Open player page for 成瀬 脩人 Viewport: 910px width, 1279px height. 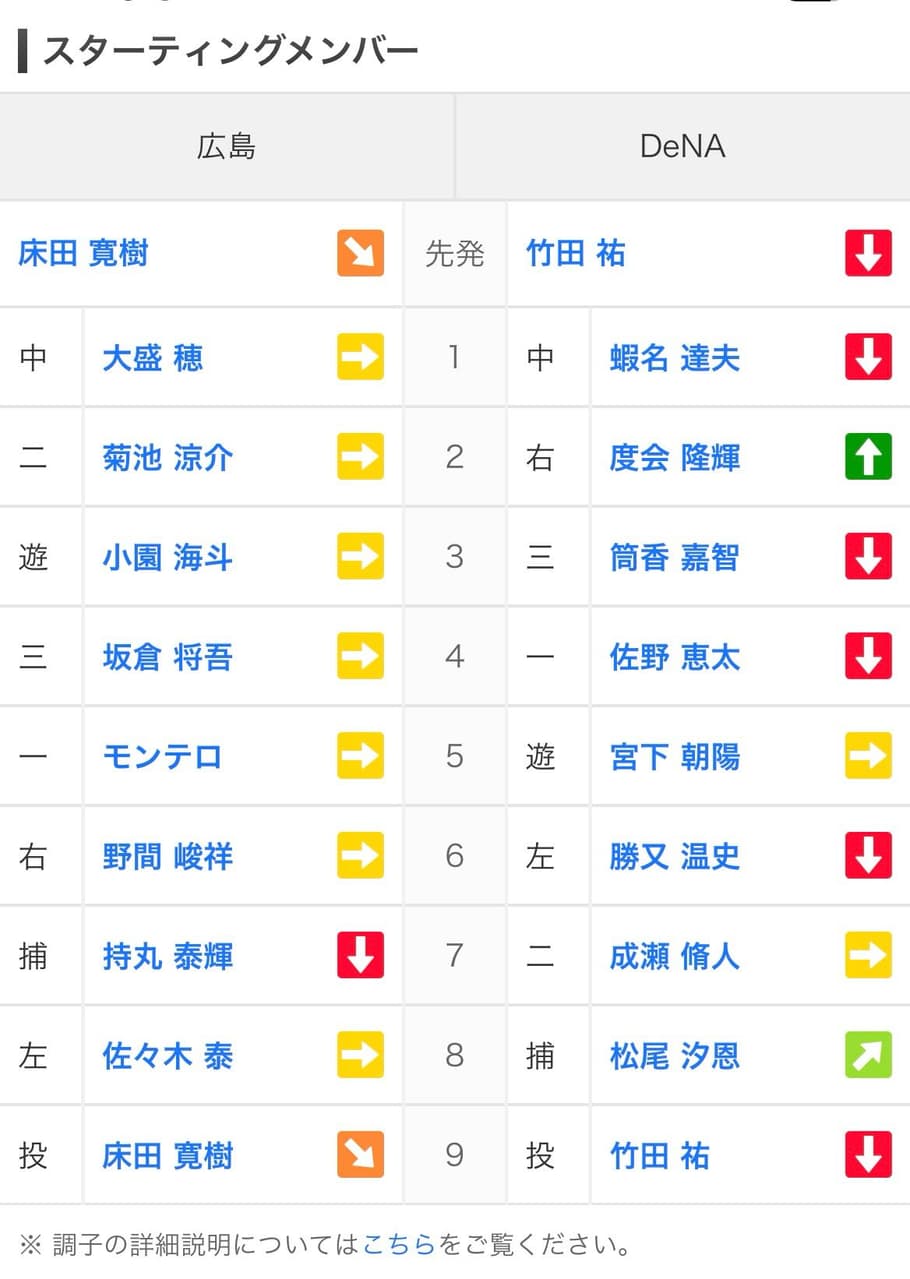click(x=675, y=956)
